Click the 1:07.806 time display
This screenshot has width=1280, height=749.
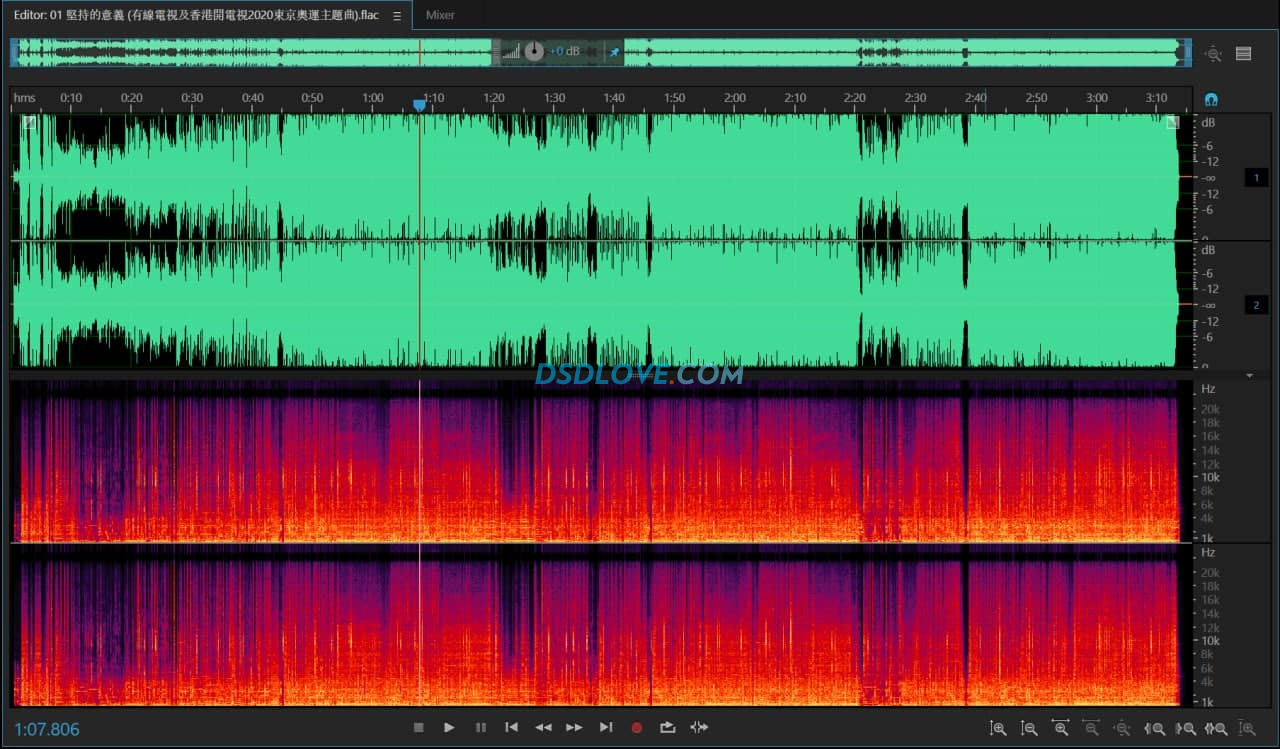47,729
